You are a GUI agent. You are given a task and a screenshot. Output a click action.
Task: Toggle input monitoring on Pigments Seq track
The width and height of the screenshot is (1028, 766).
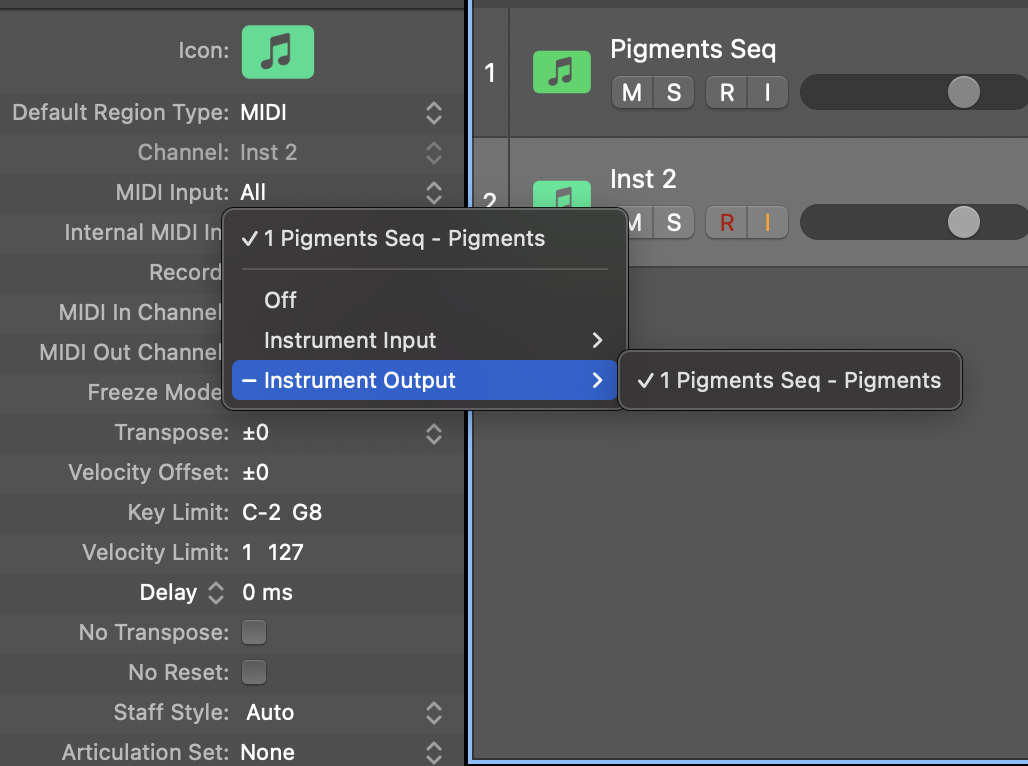(x=768, y=92)
